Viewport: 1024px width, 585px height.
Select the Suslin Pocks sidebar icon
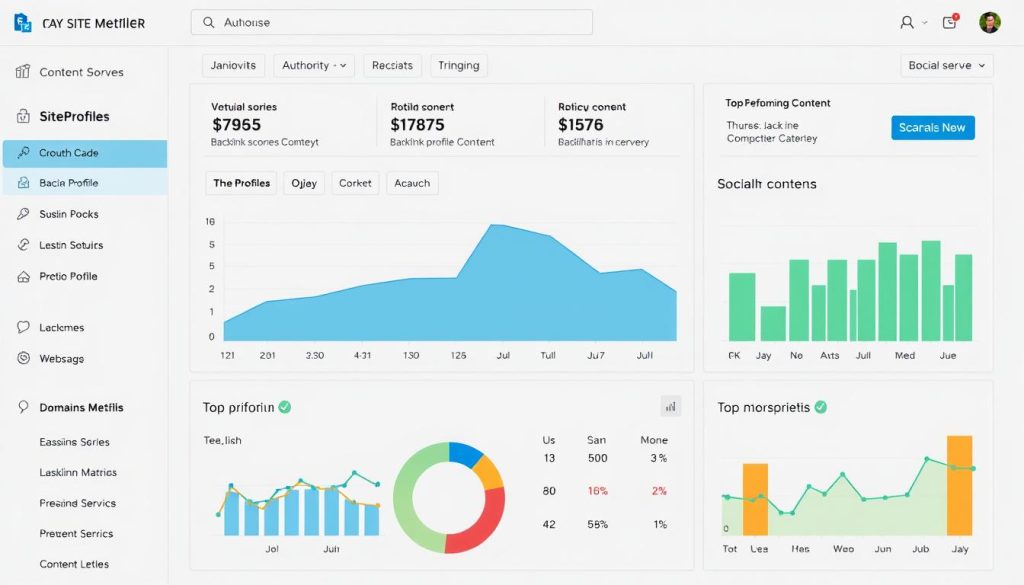pyautogui.click(x=21, y=213)
